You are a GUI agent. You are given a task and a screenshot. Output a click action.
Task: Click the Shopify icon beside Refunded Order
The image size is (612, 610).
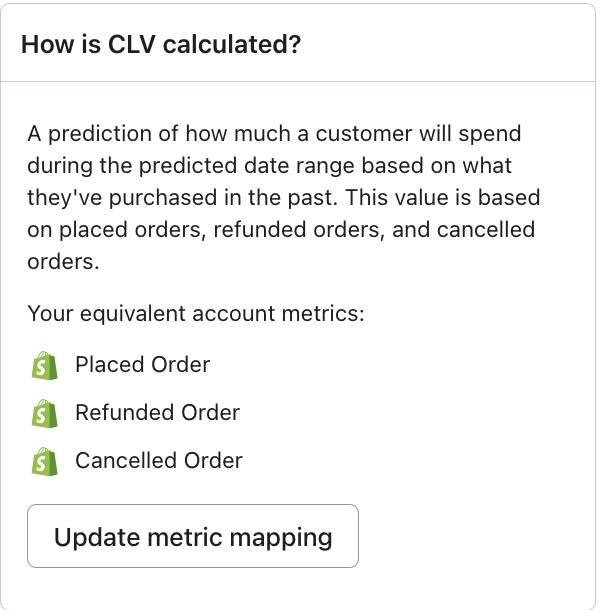pyautogui.click(x=40, y=413)
